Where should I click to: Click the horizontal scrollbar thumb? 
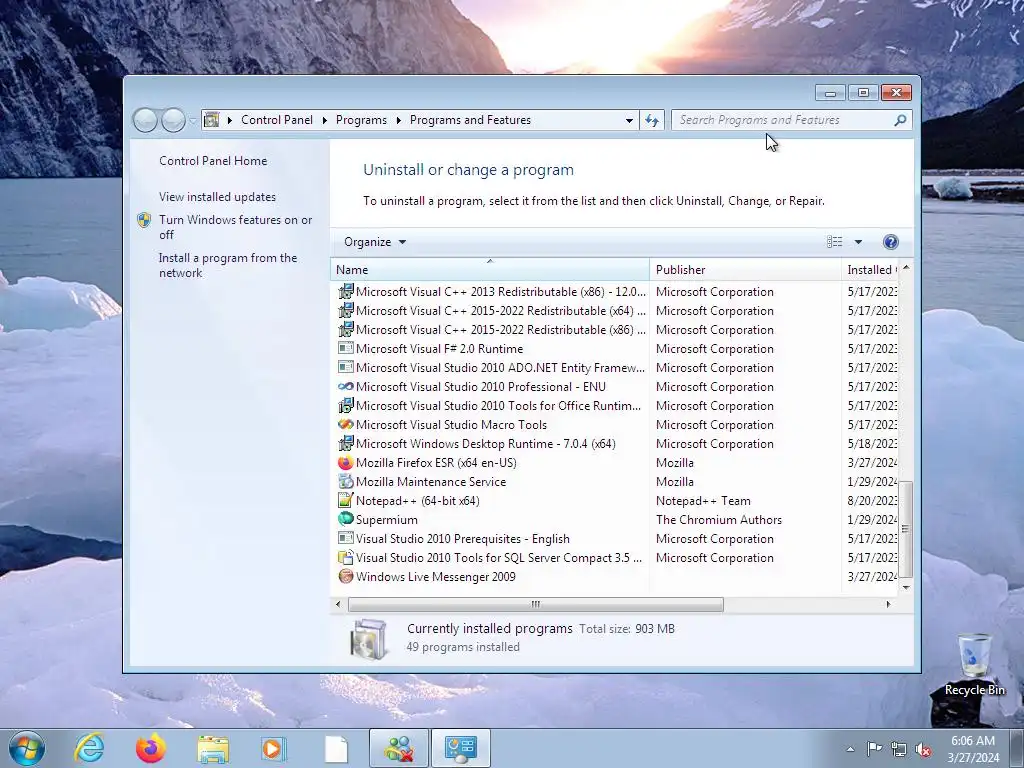(536, 604)
